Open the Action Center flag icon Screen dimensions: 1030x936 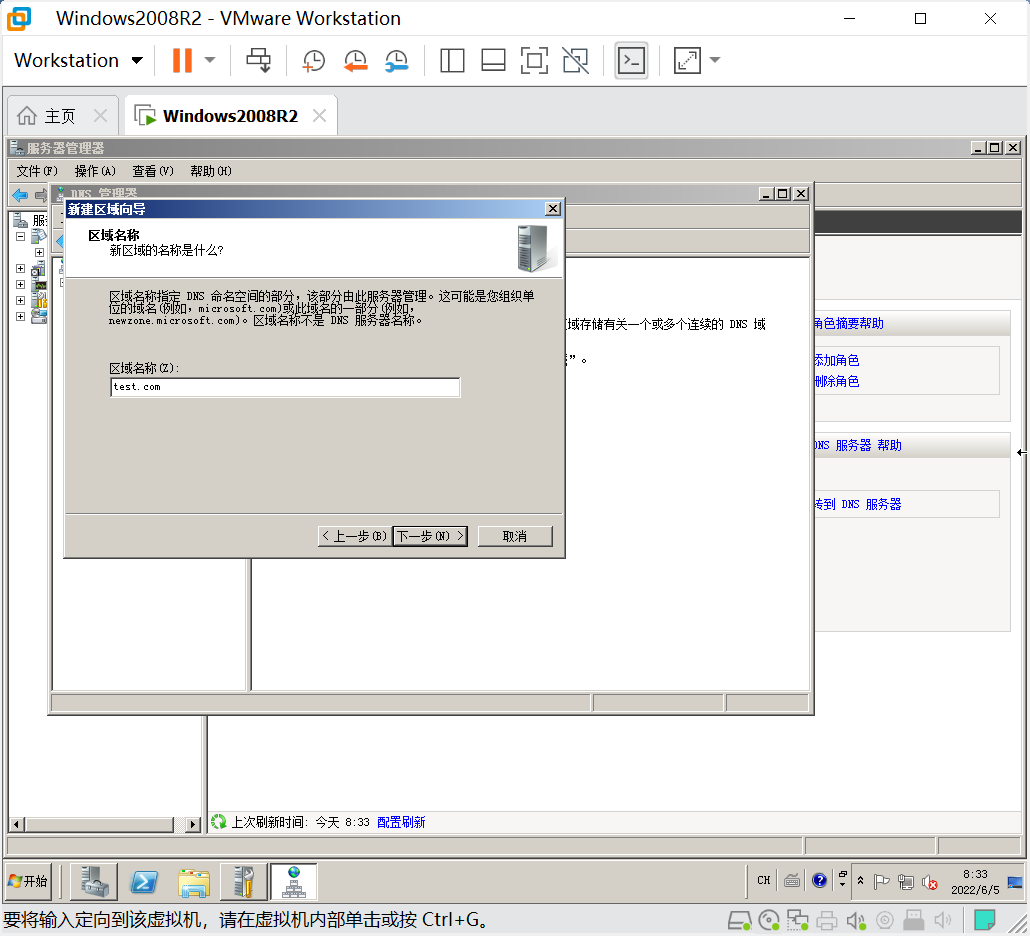pos(882,881)
